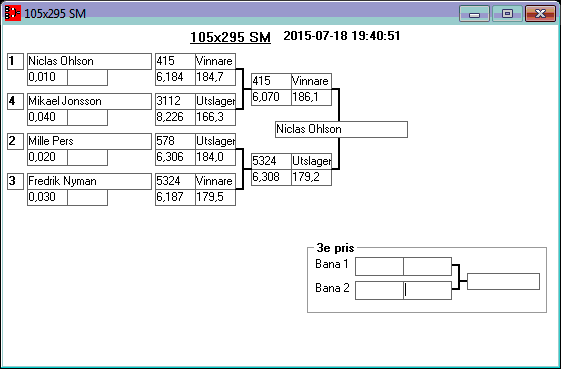561x369 pixels.
Task: Click empty field next to 0,010
Action: point(87,78)
